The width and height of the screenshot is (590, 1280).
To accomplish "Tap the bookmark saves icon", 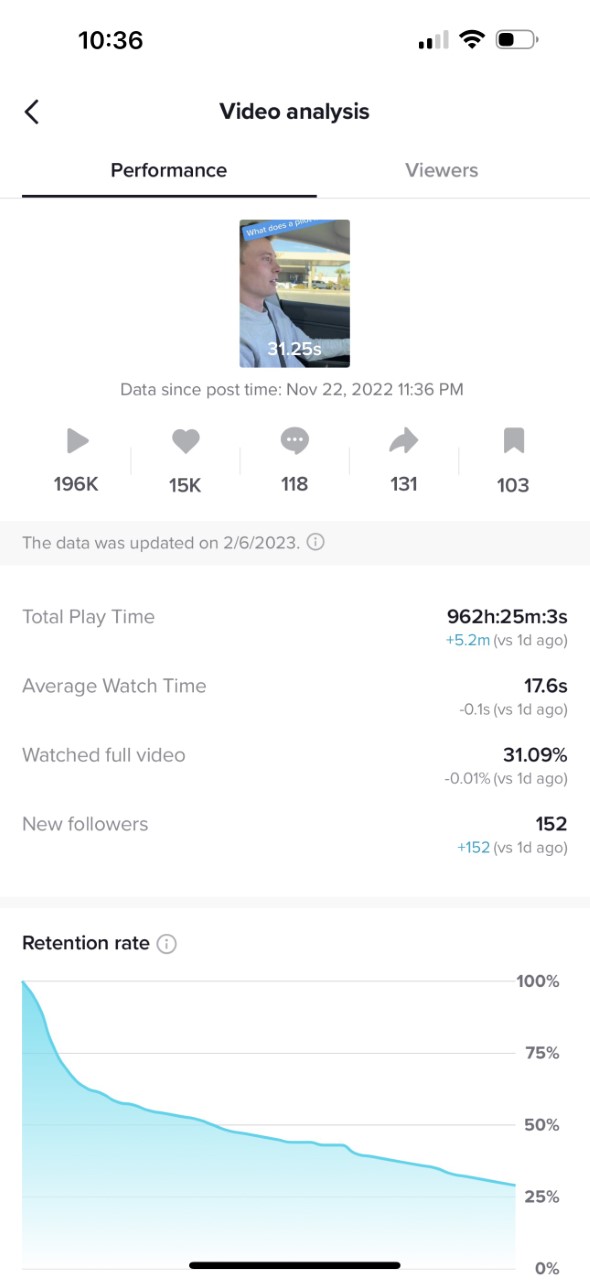I will (x=513, y=441).
